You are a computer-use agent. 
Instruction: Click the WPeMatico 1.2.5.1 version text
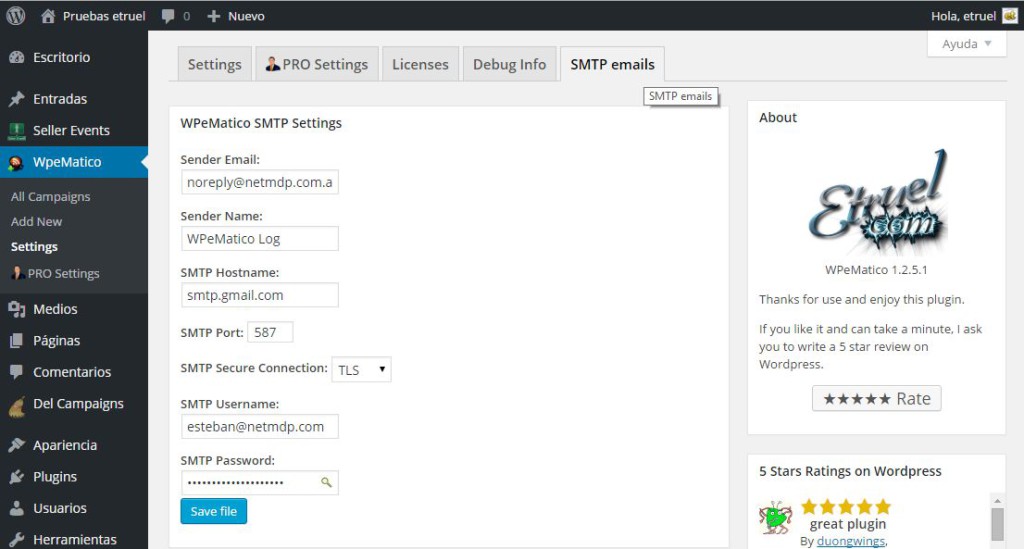pyautogui.click(x=876, y=270)
